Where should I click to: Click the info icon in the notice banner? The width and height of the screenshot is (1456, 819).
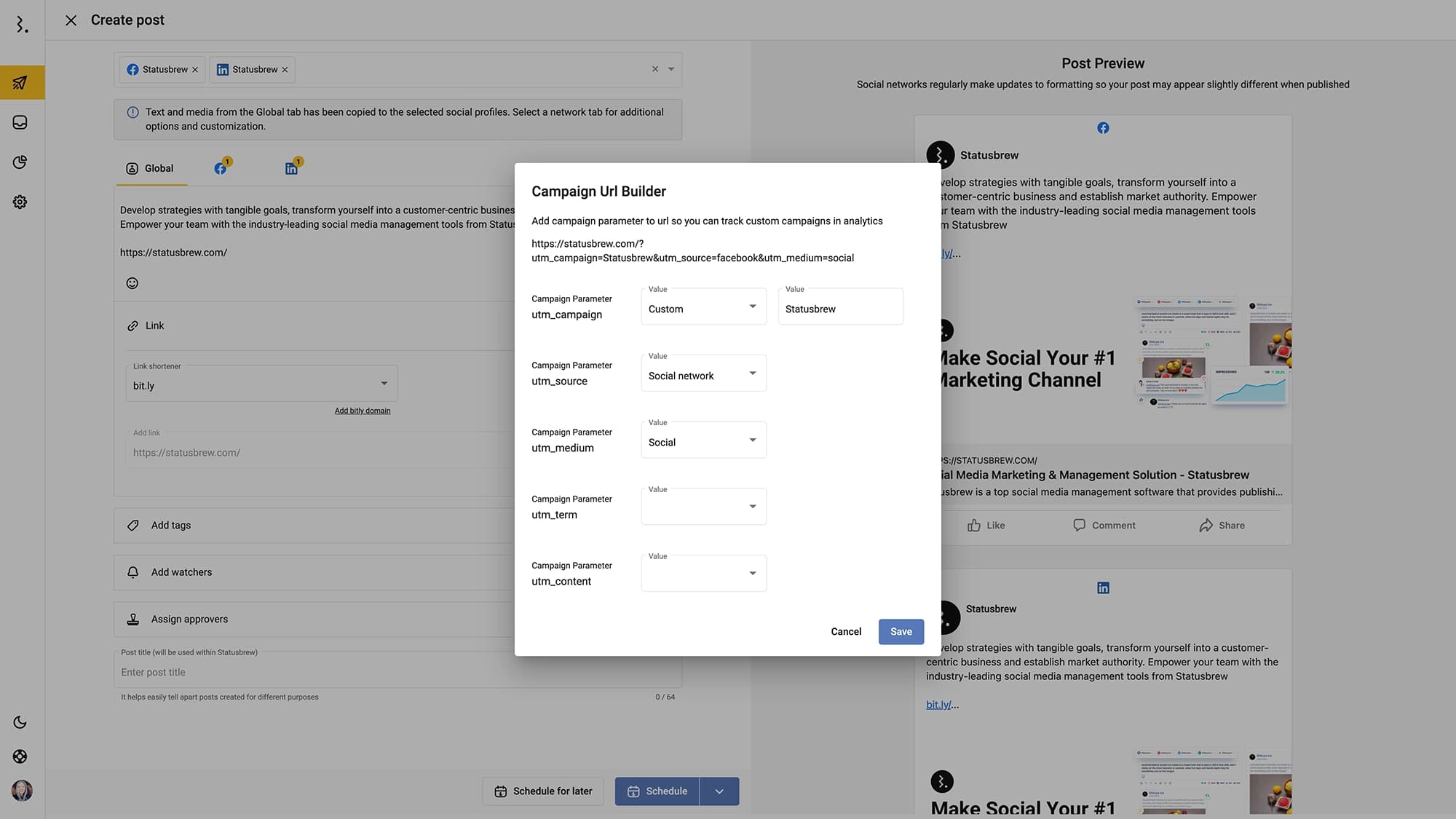coord(132,112)
